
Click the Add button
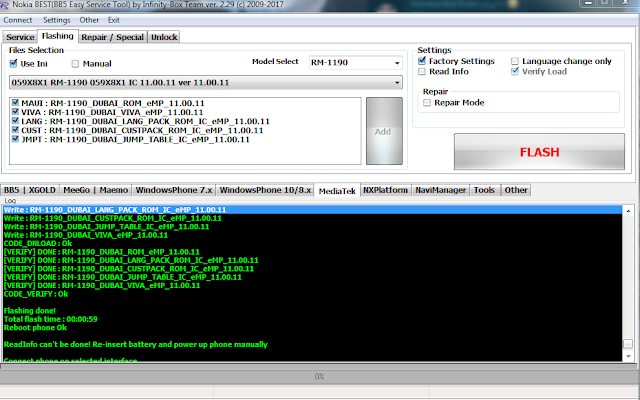tap(384, 131)
